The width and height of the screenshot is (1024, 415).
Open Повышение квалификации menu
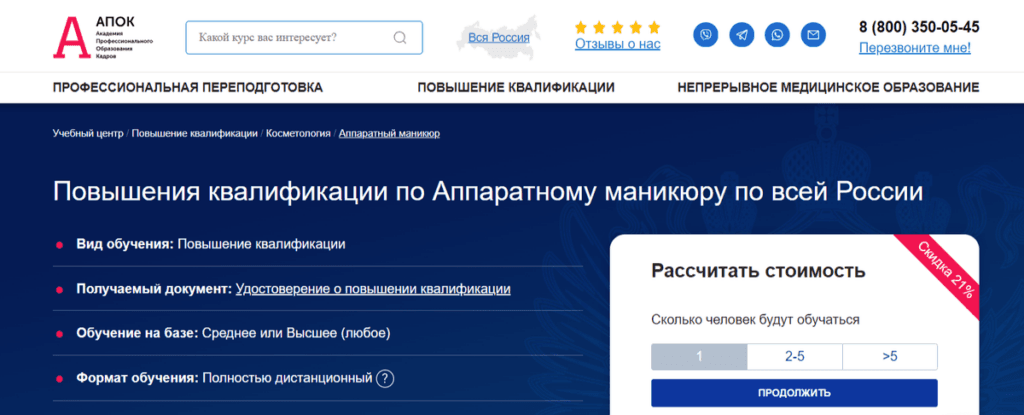coord(516,88)
